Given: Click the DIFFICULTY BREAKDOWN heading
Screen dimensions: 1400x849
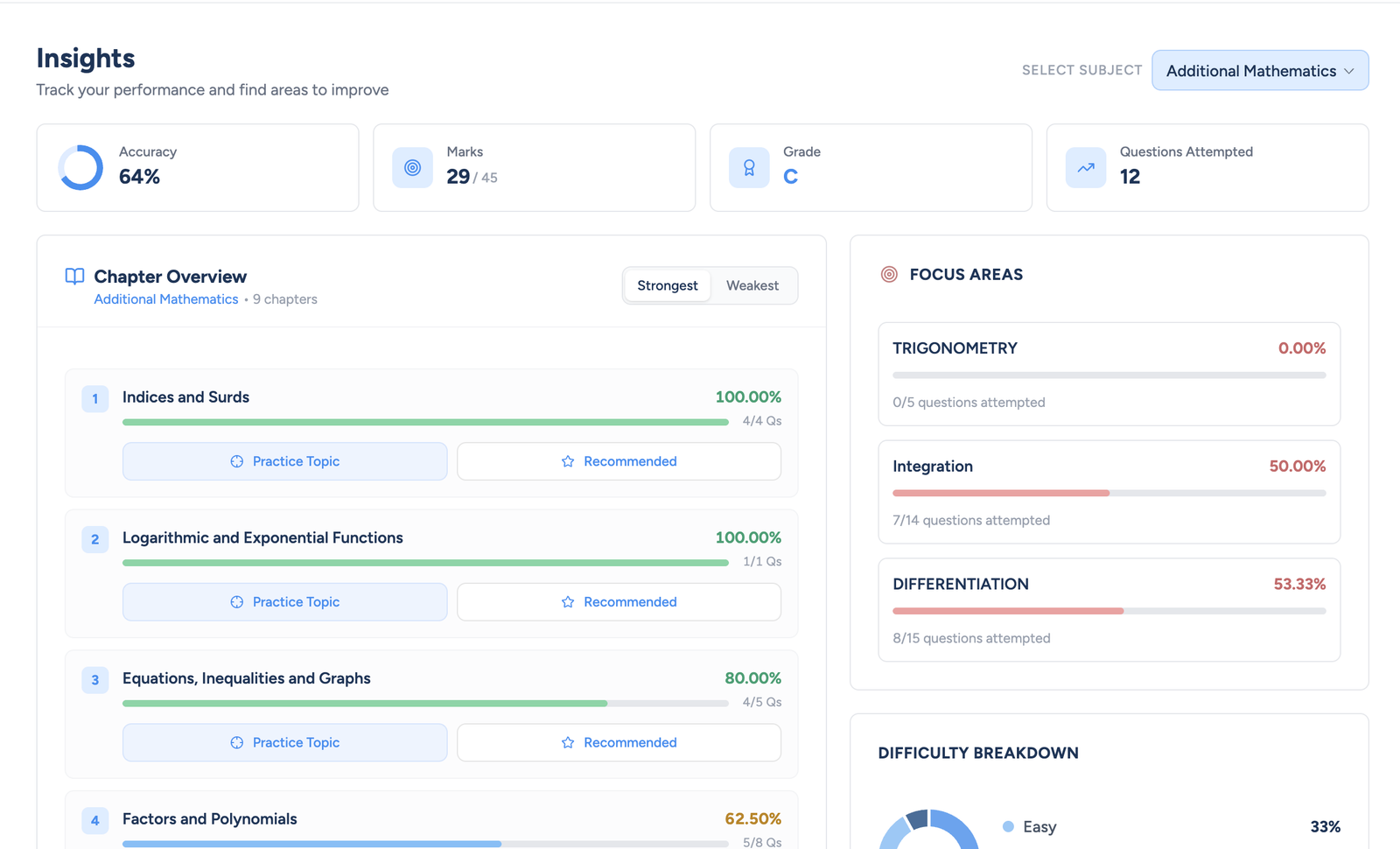Looking at the screenshot, I should click(x=978, y=753).
